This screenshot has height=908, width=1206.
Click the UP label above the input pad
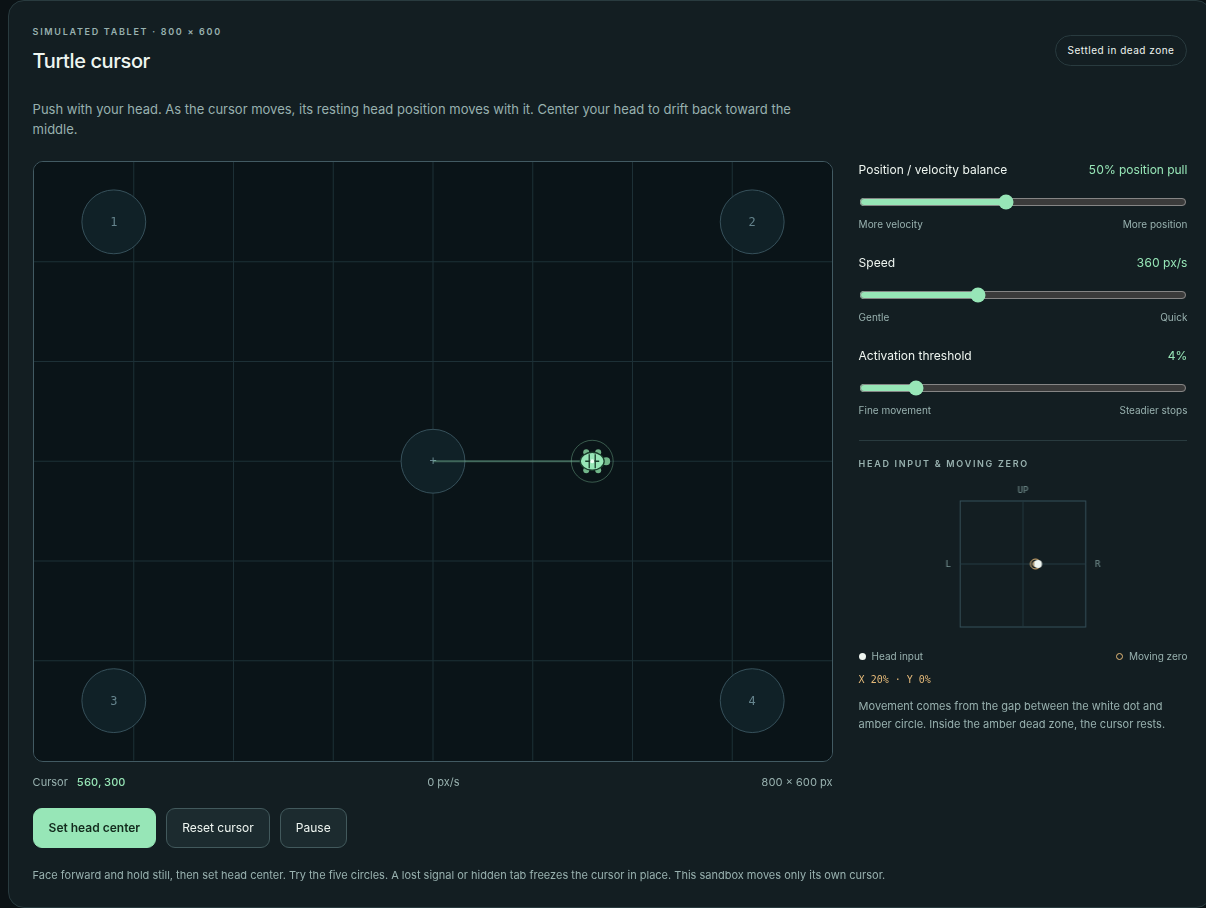1023,490
